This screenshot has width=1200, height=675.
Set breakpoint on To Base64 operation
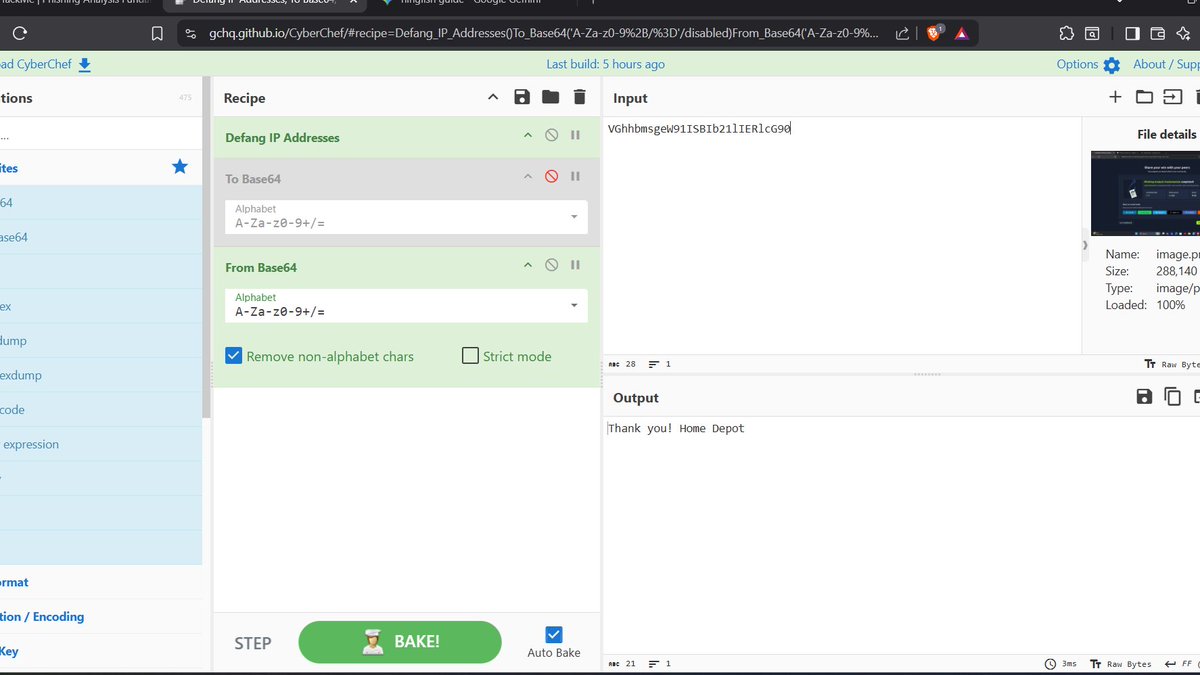pyautogui.click(x=575, y=176)
